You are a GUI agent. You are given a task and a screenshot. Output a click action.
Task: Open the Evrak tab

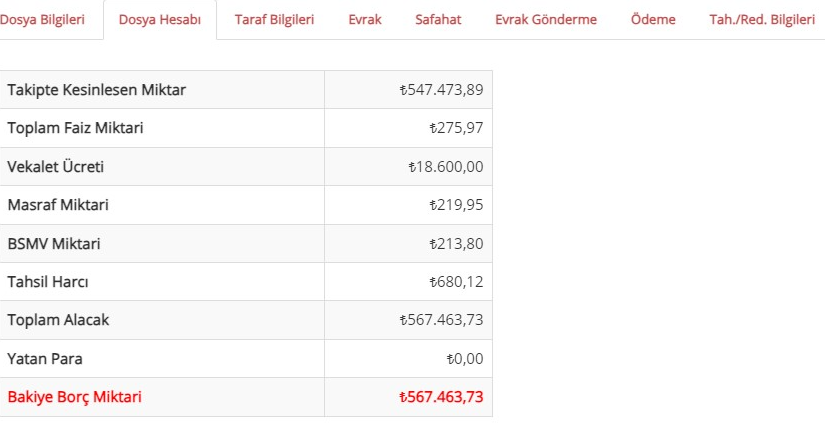coord(365,20)
